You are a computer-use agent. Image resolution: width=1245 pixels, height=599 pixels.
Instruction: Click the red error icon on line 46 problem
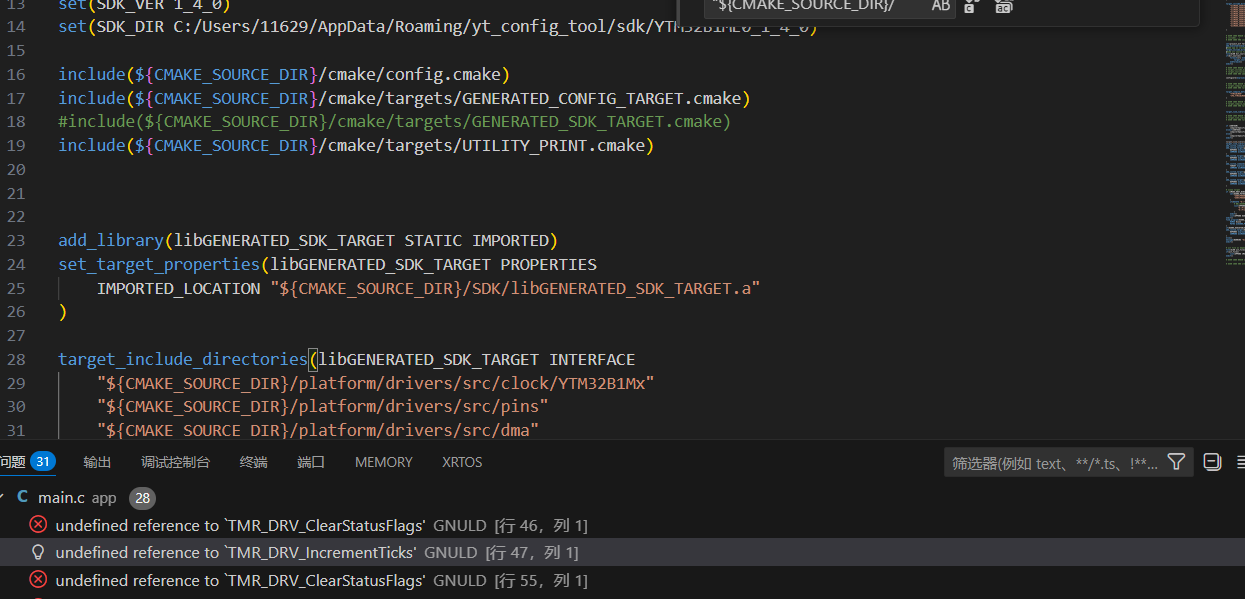point(38,524)
